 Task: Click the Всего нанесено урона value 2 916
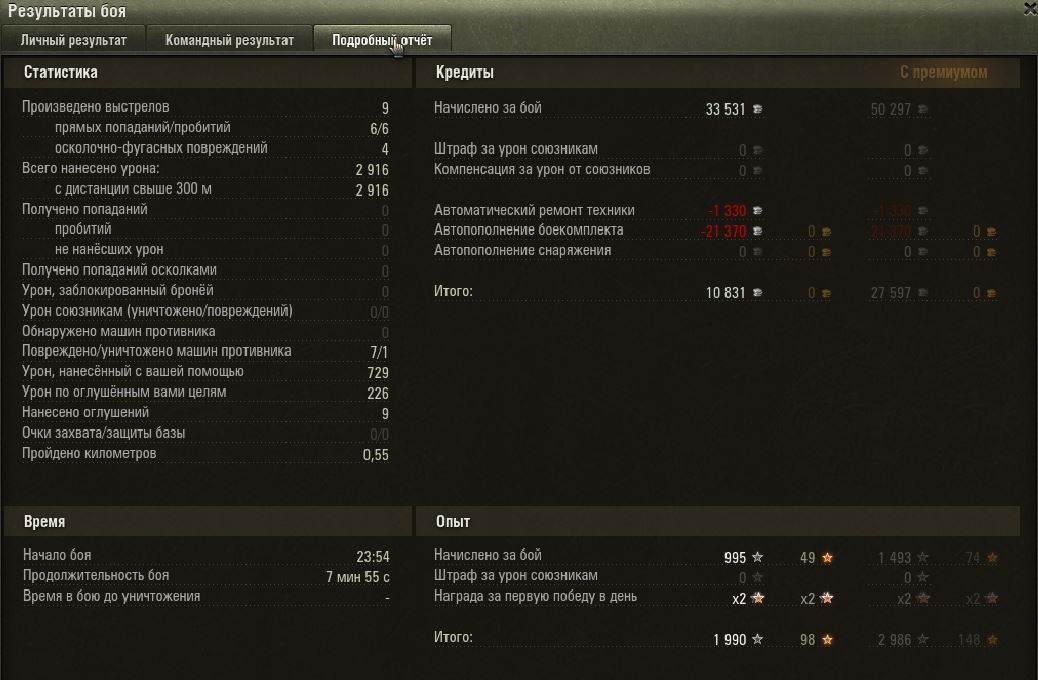point(372,170)
